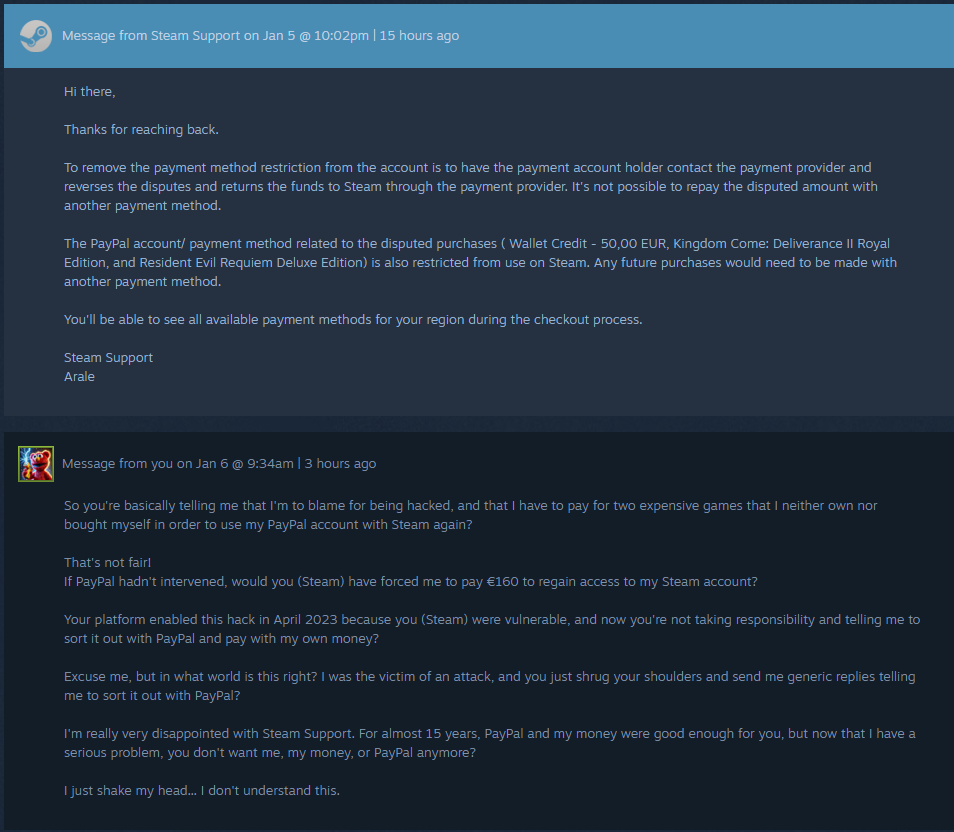
Task: Click the '3 hours ago' timestamp
Action: (340, 464)
